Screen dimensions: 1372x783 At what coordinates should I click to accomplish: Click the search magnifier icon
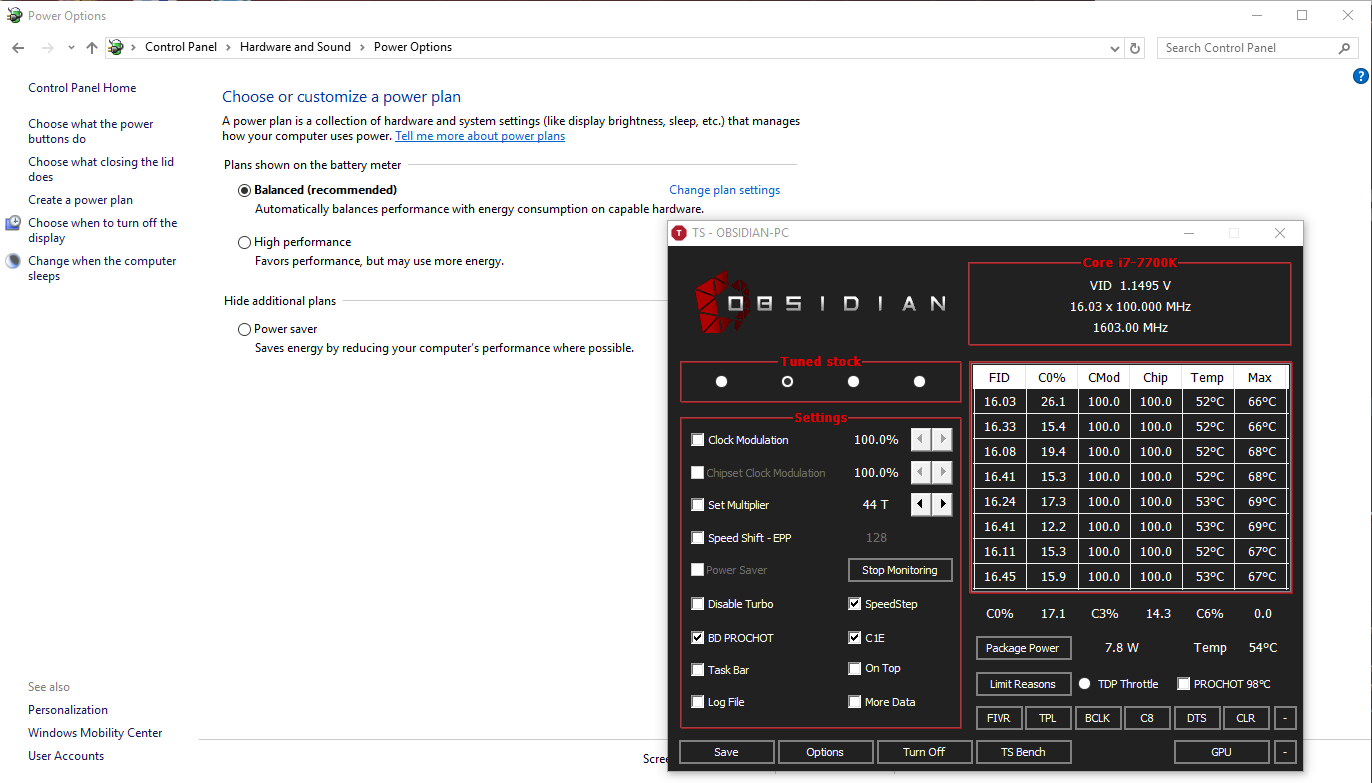(1344, 48)
